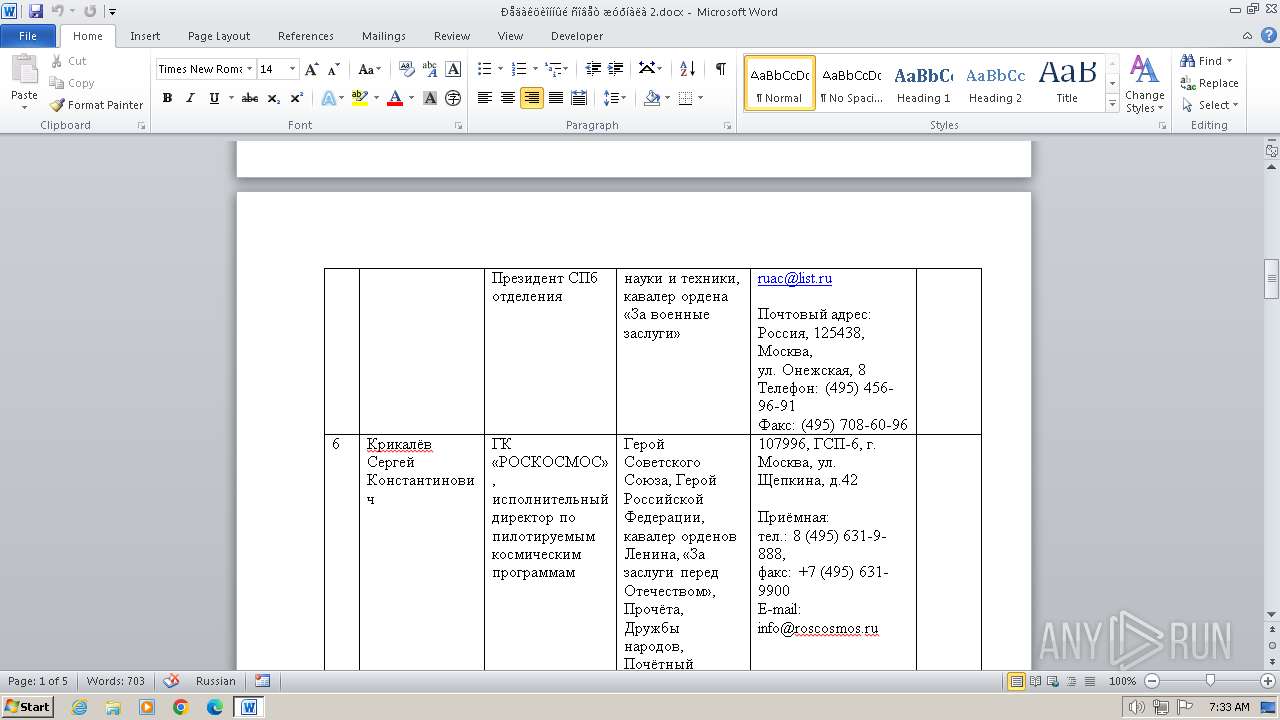
Task: Open Change Styles menu
Action: coord(1144,85)
